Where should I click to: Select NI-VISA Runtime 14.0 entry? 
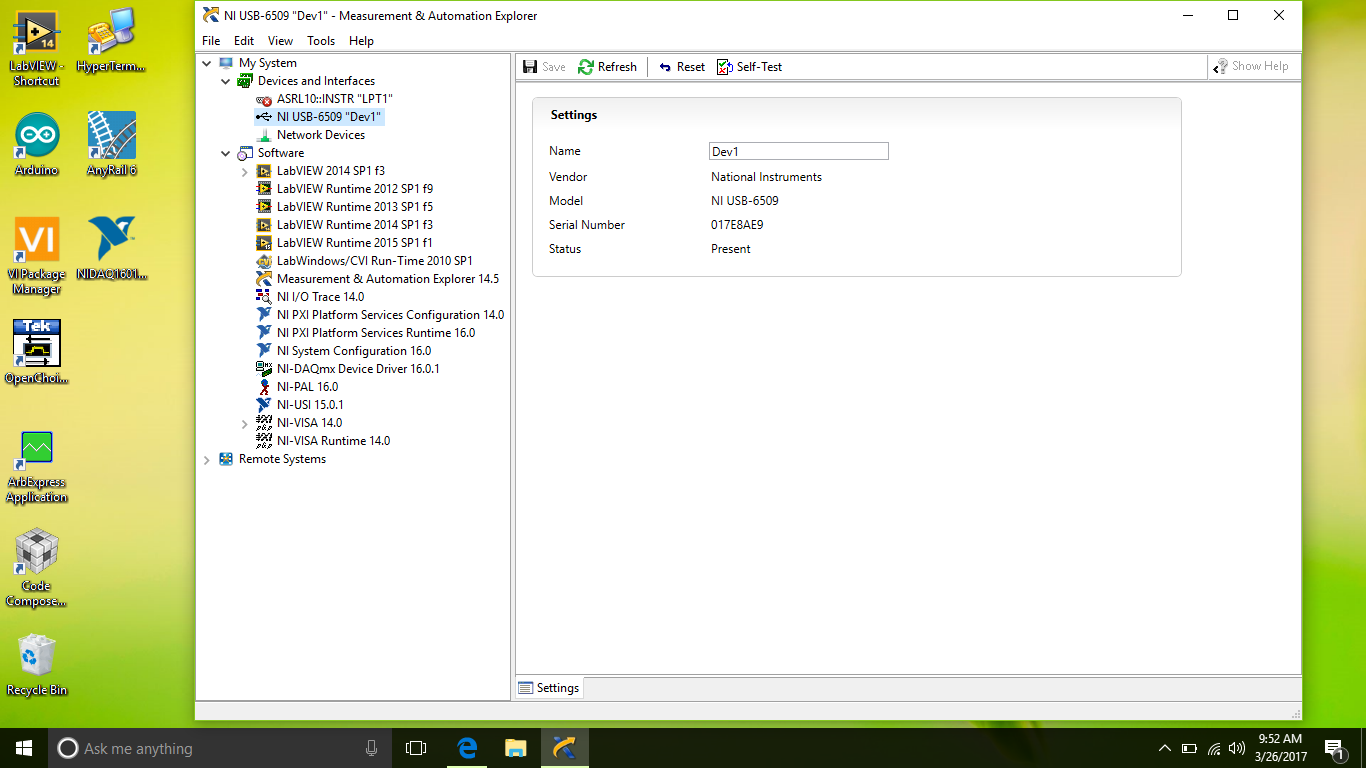pos(334,441)
